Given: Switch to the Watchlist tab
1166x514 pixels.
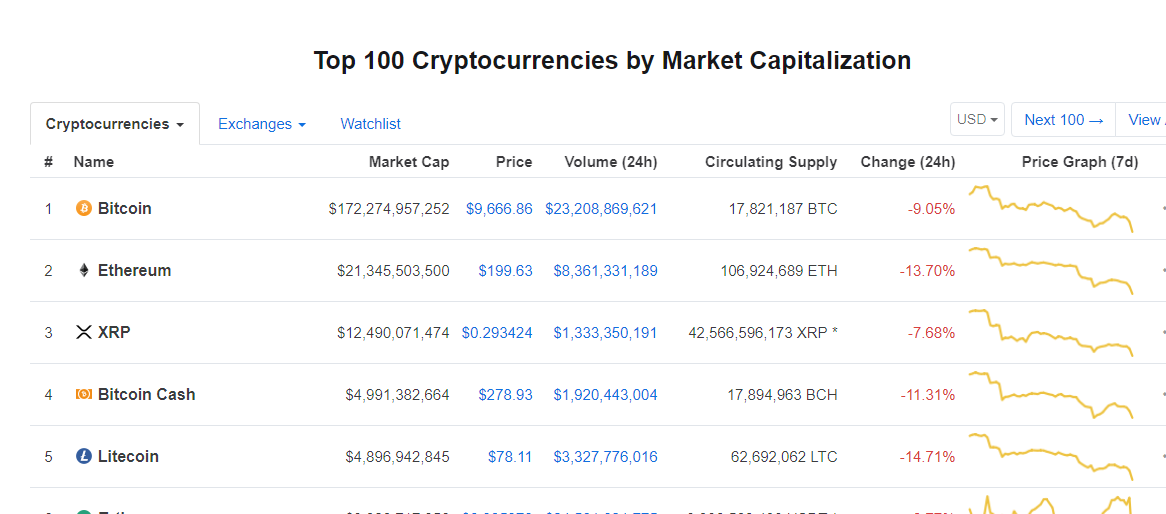Looking at the screenshot, I should [x=370, y=124].
